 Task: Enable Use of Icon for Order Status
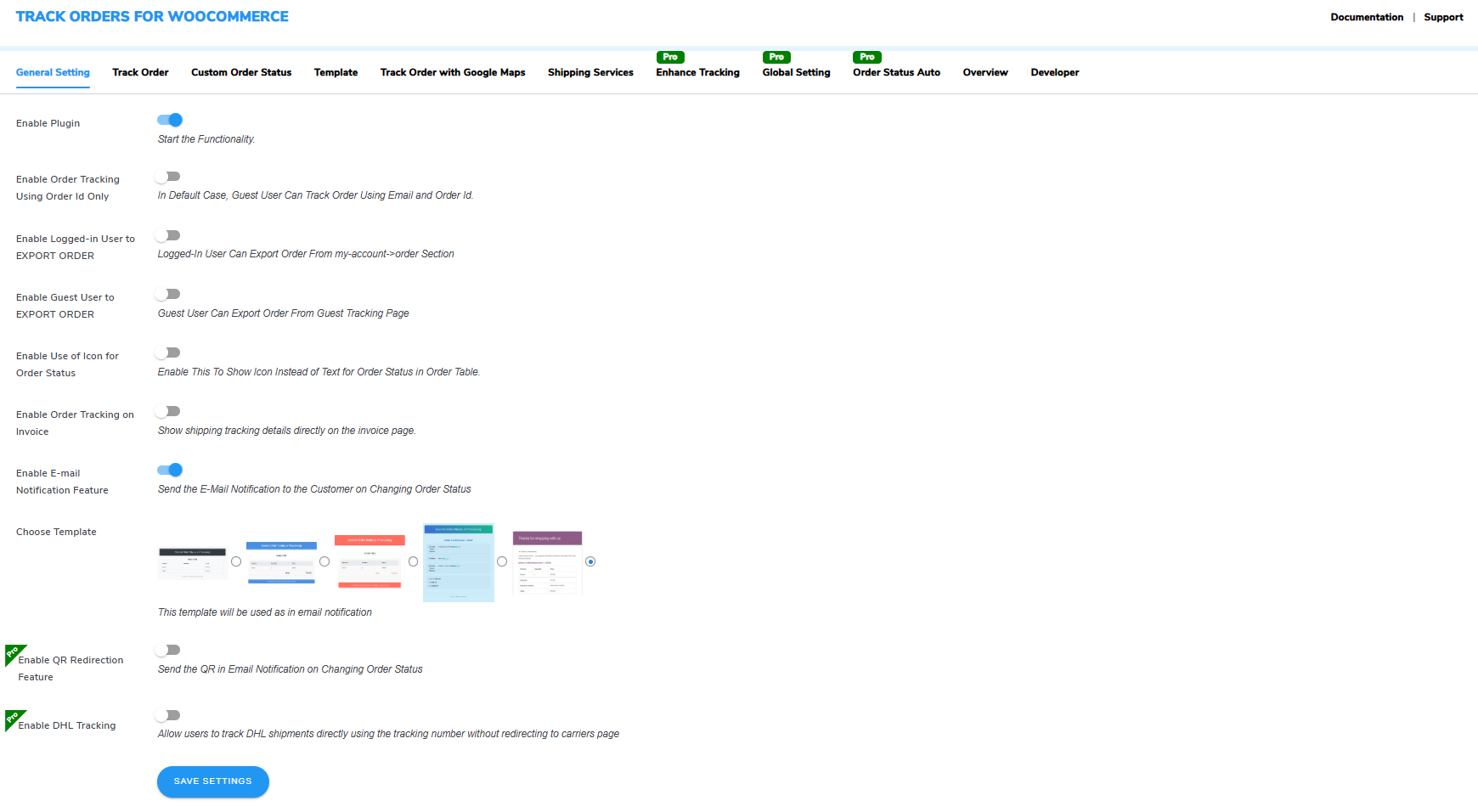[x=168, y=352]
